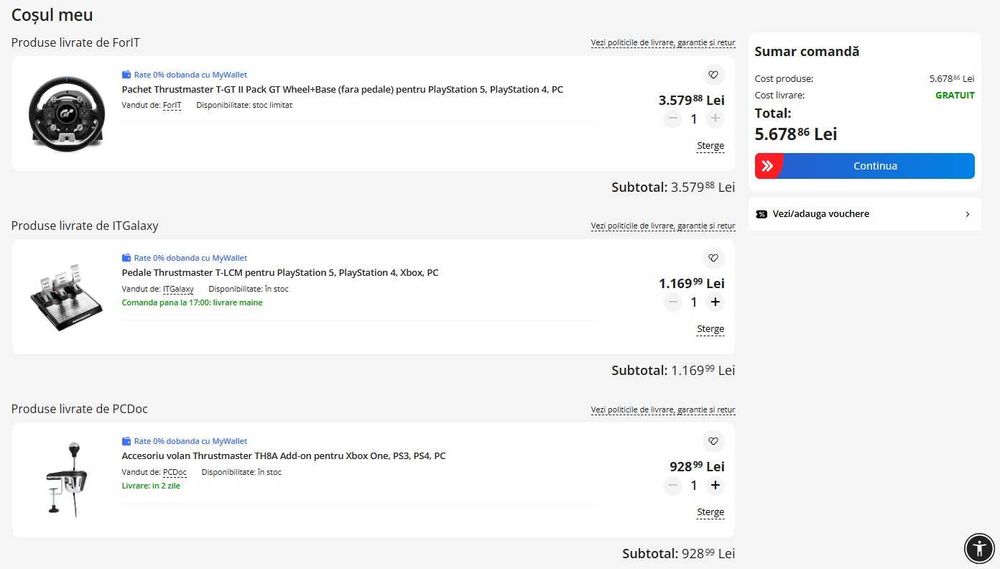Click heart icon for TH8A Add-on accessory

tap(713, 441)
